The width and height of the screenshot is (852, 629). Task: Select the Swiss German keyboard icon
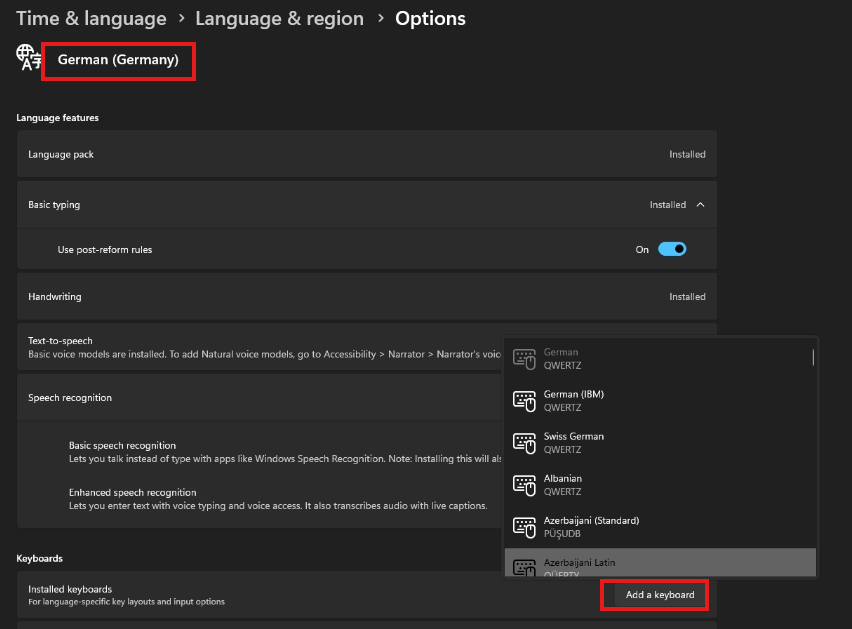coord(524,442)
